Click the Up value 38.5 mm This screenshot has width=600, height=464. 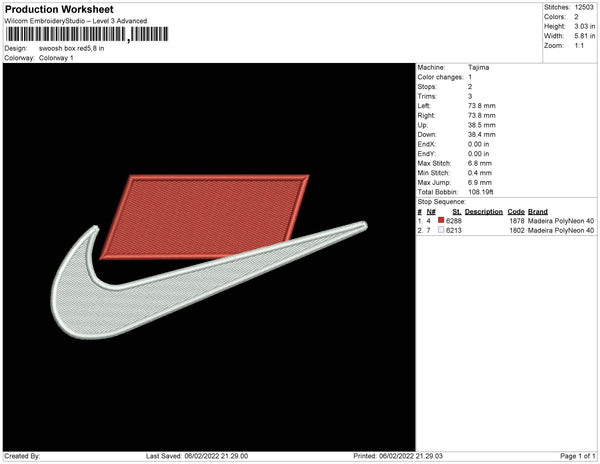click(481, 125)
